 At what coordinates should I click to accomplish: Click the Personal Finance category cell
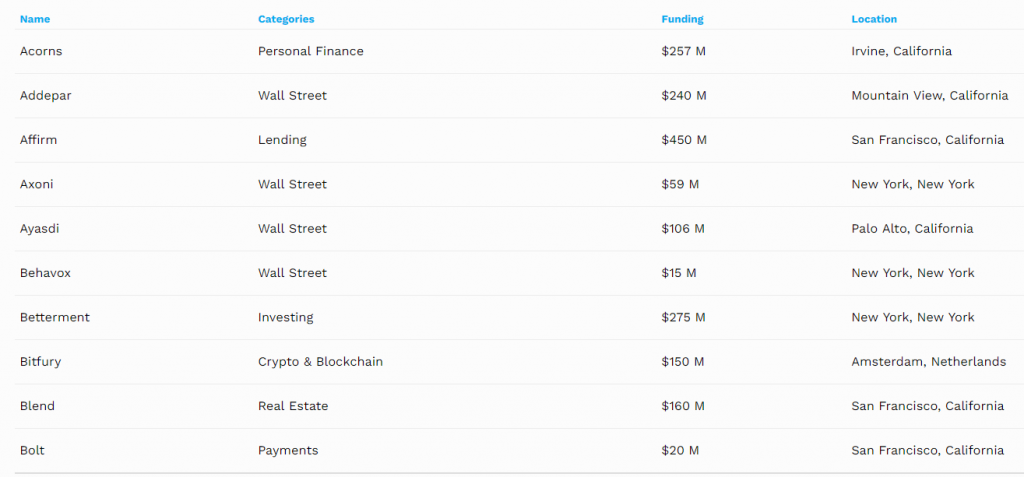(x=311, y=51)
